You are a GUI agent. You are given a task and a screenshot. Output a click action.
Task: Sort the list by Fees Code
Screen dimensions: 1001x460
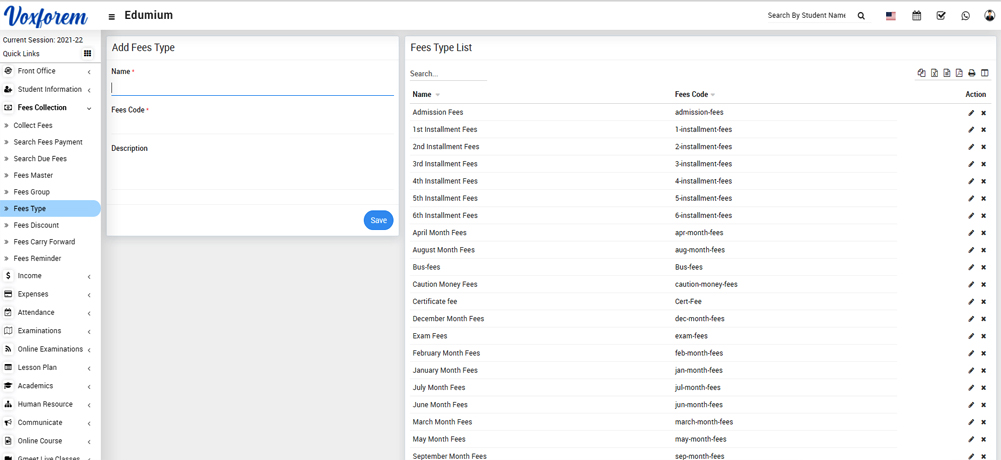tap(694, 95)
